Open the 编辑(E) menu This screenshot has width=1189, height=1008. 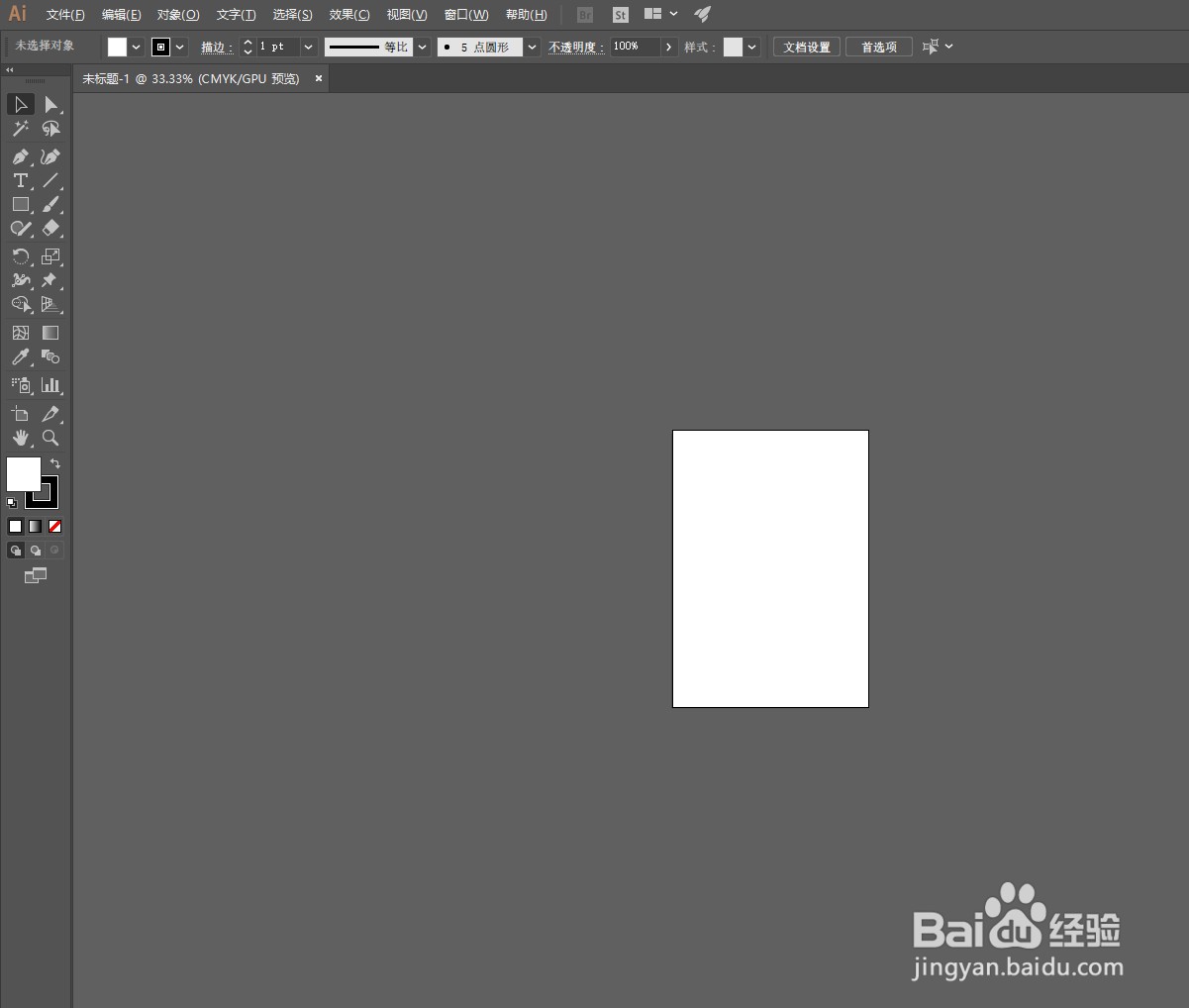(121, 15)
